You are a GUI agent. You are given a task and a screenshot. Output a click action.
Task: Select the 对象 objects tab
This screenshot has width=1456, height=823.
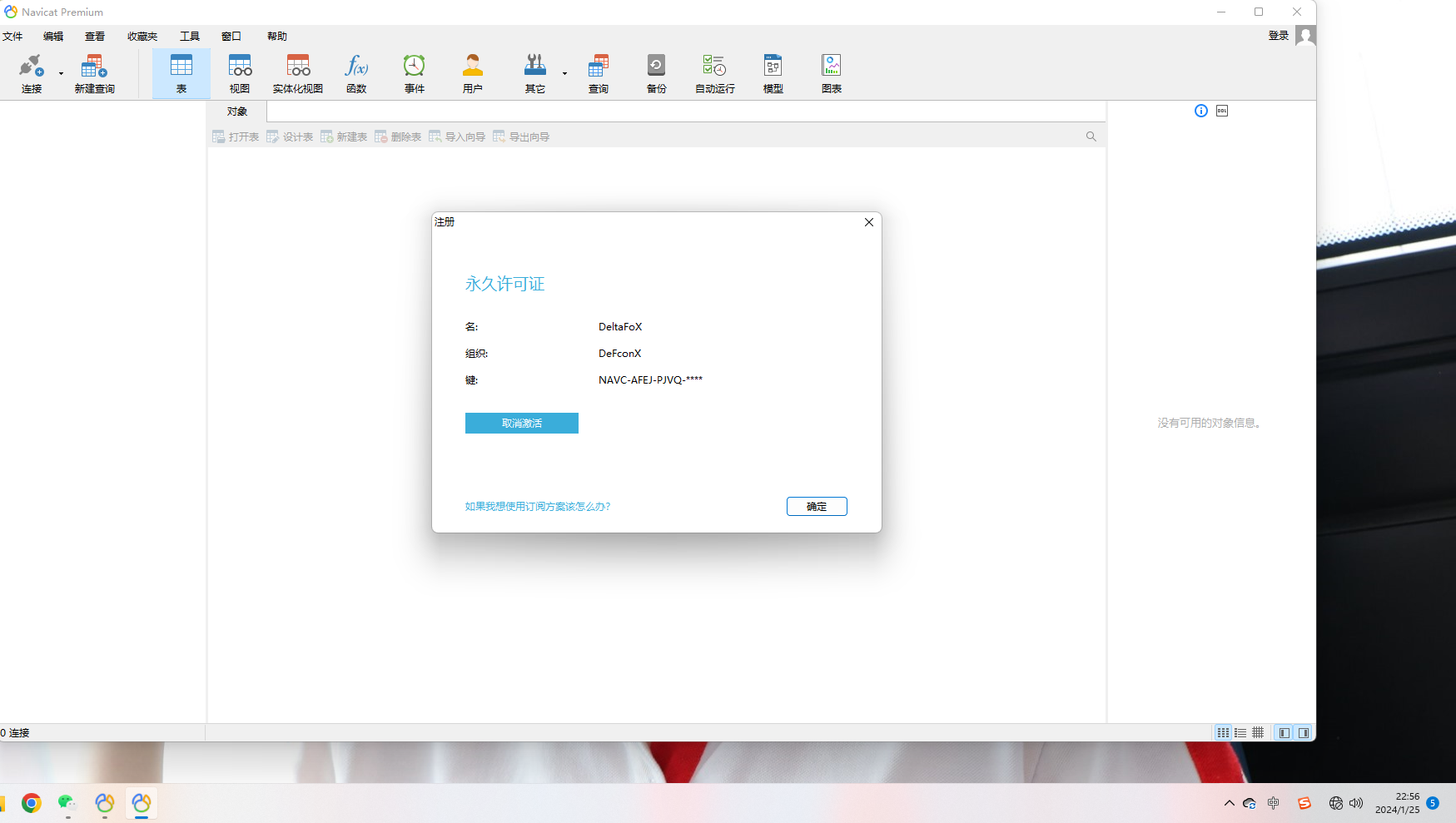(237, 112)
